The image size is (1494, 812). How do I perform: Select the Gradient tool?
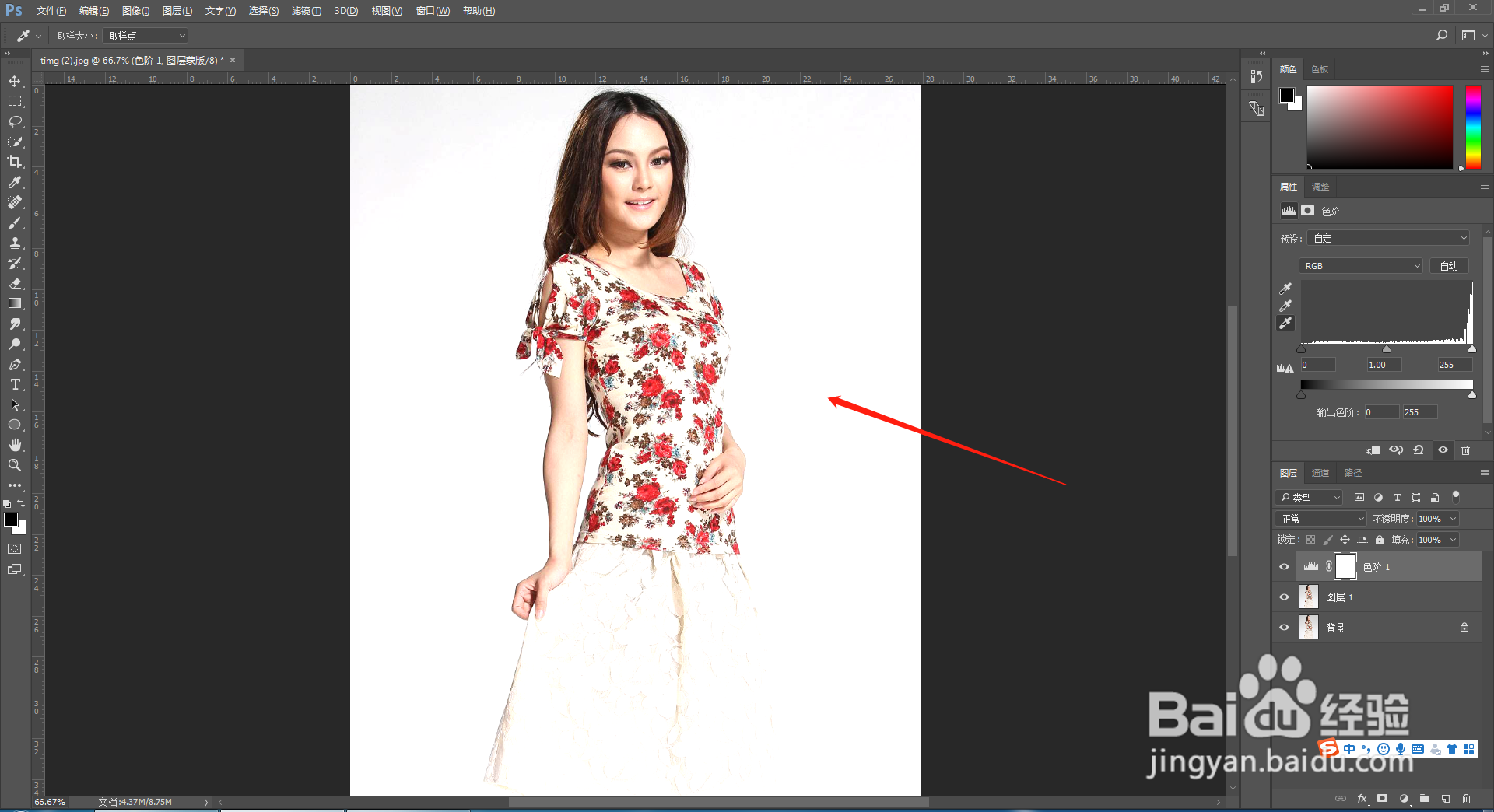(x=15, y=303)
